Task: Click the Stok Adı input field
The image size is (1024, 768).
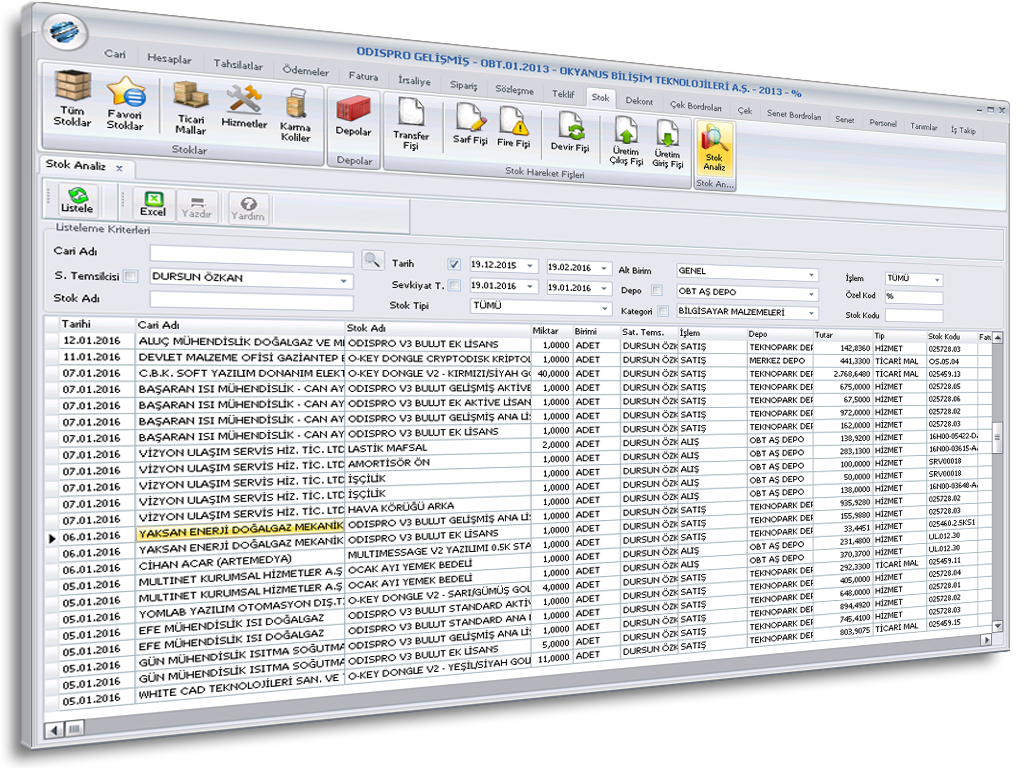Action: coord(251,302)
